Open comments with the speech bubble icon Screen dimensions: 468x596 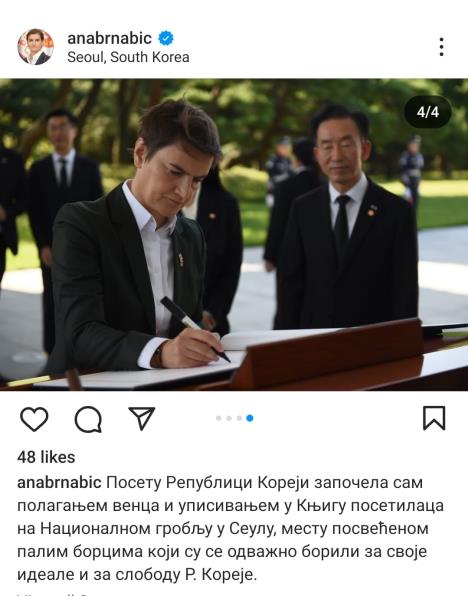pos(88,419)
